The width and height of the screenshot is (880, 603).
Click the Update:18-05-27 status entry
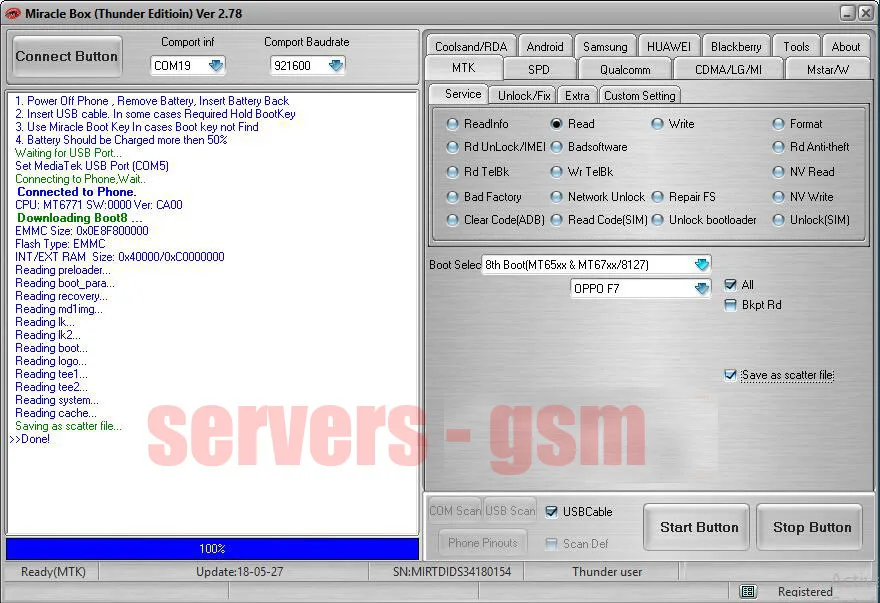(240, 572)
